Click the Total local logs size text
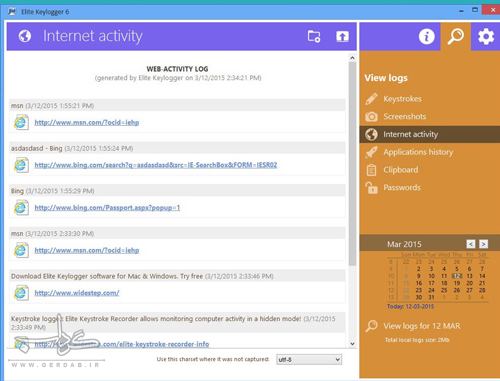Image resolution: width=500 pixels, height=381 pixels. [x=417, y=340]
